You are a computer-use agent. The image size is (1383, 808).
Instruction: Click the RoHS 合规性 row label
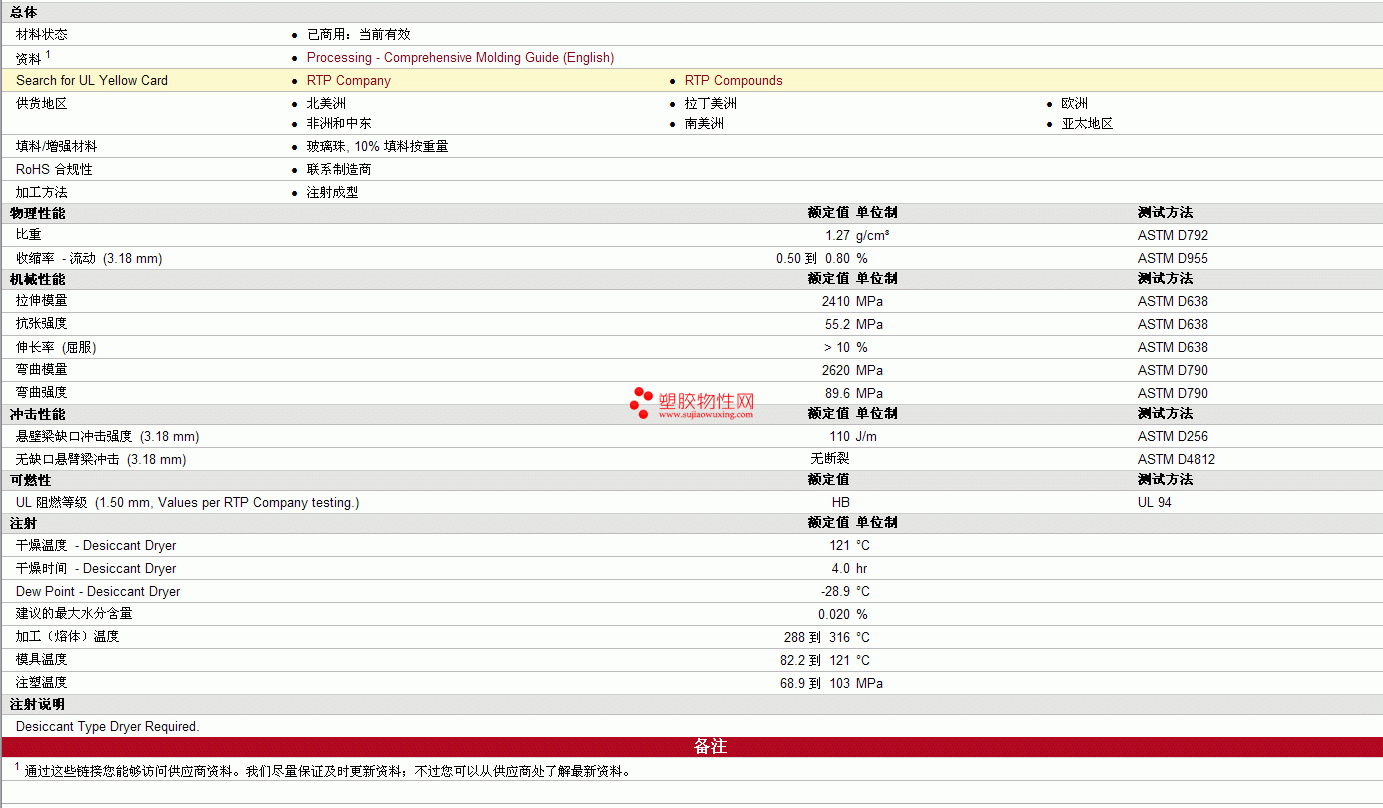54,170
